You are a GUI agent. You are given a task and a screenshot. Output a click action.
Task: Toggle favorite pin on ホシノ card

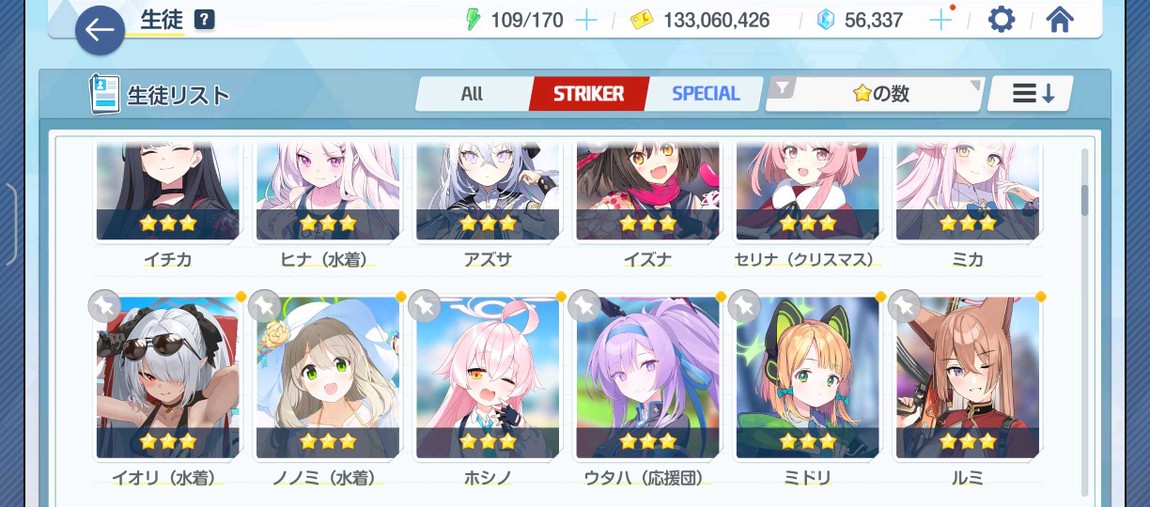424,307
